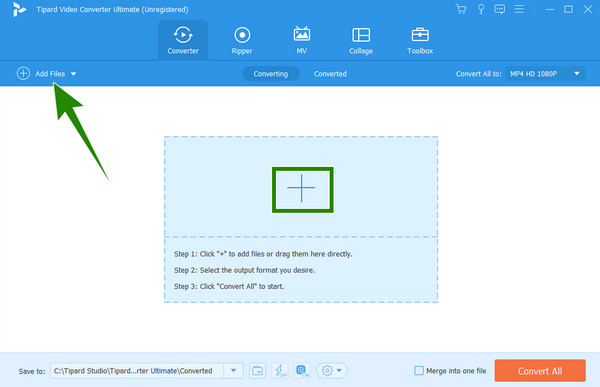The image size is (600, 387).
Task: Click the Convert All button
Action: pyautogui.click(x=540, y=371)
